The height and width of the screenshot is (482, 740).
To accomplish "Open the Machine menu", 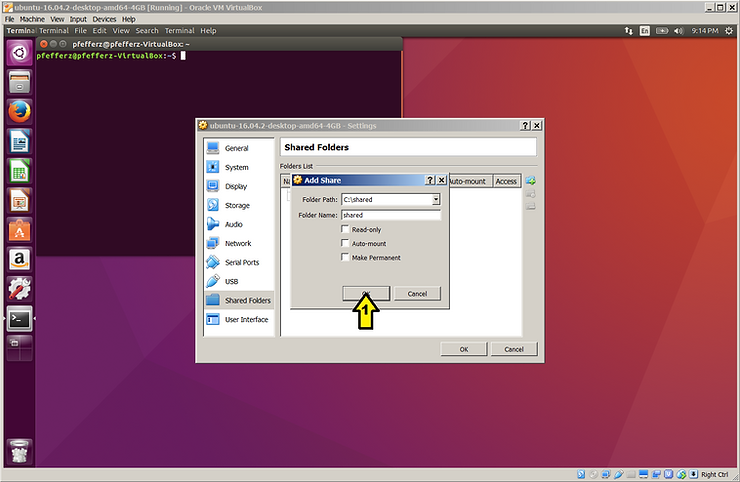I will tap(32, 19).
